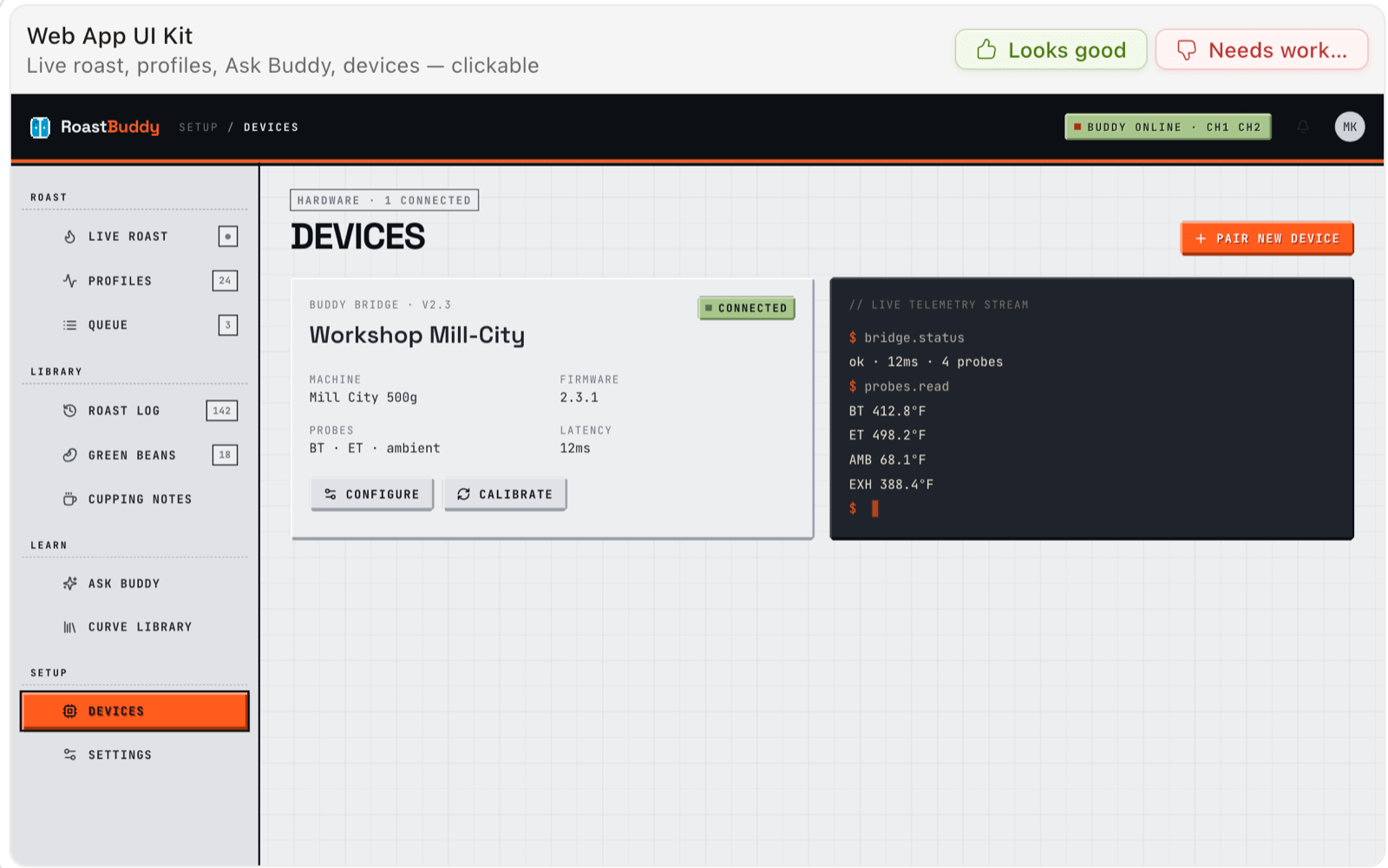Viewport: 1388px width, 868px height.
Task: Click the RoastBuddy logo icon
Action: (x=40, y=127)
